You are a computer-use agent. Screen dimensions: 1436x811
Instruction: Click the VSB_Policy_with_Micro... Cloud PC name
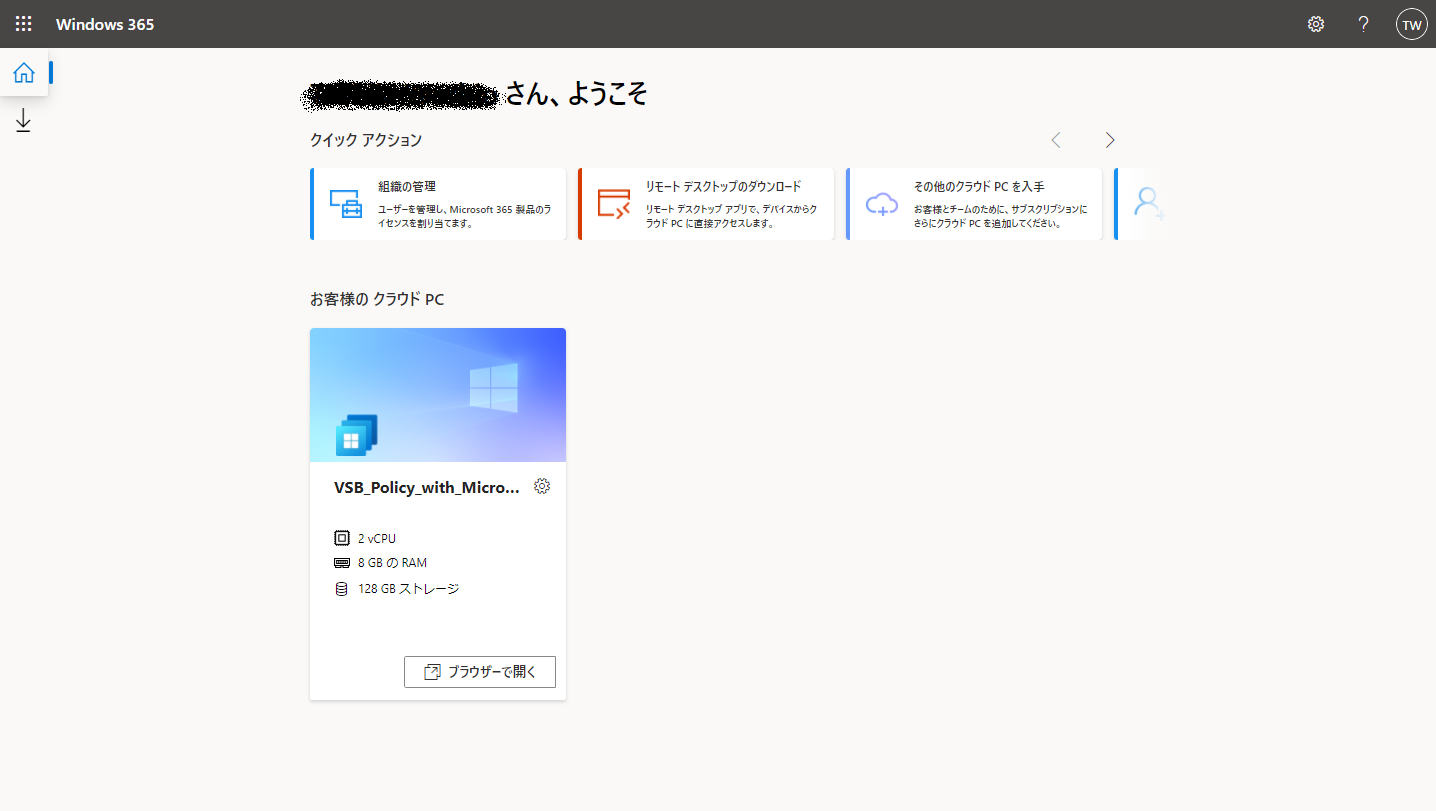pos(427,487)
